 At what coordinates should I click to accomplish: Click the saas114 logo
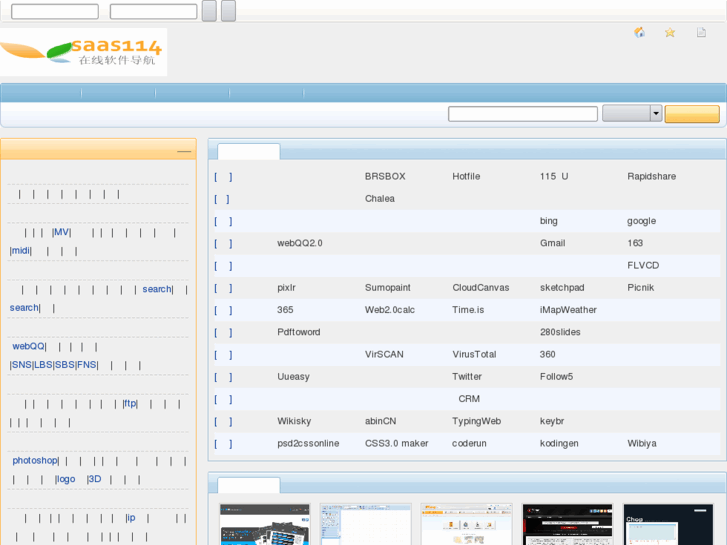[x=83, y=51]
